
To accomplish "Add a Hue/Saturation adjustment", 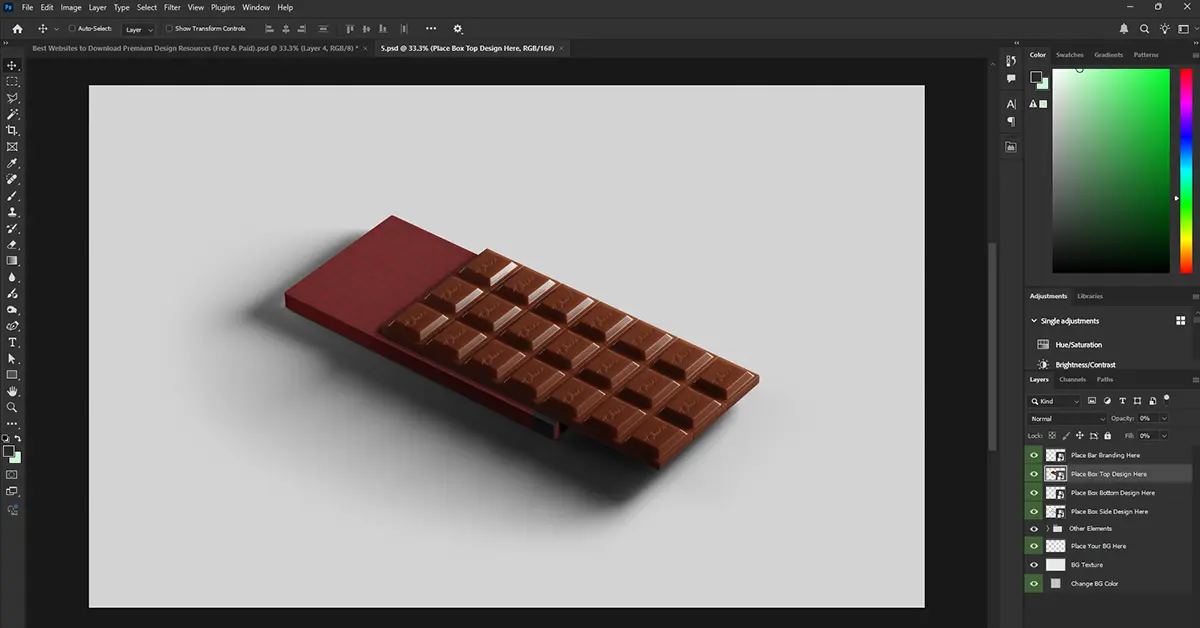I will point(1078,345).
